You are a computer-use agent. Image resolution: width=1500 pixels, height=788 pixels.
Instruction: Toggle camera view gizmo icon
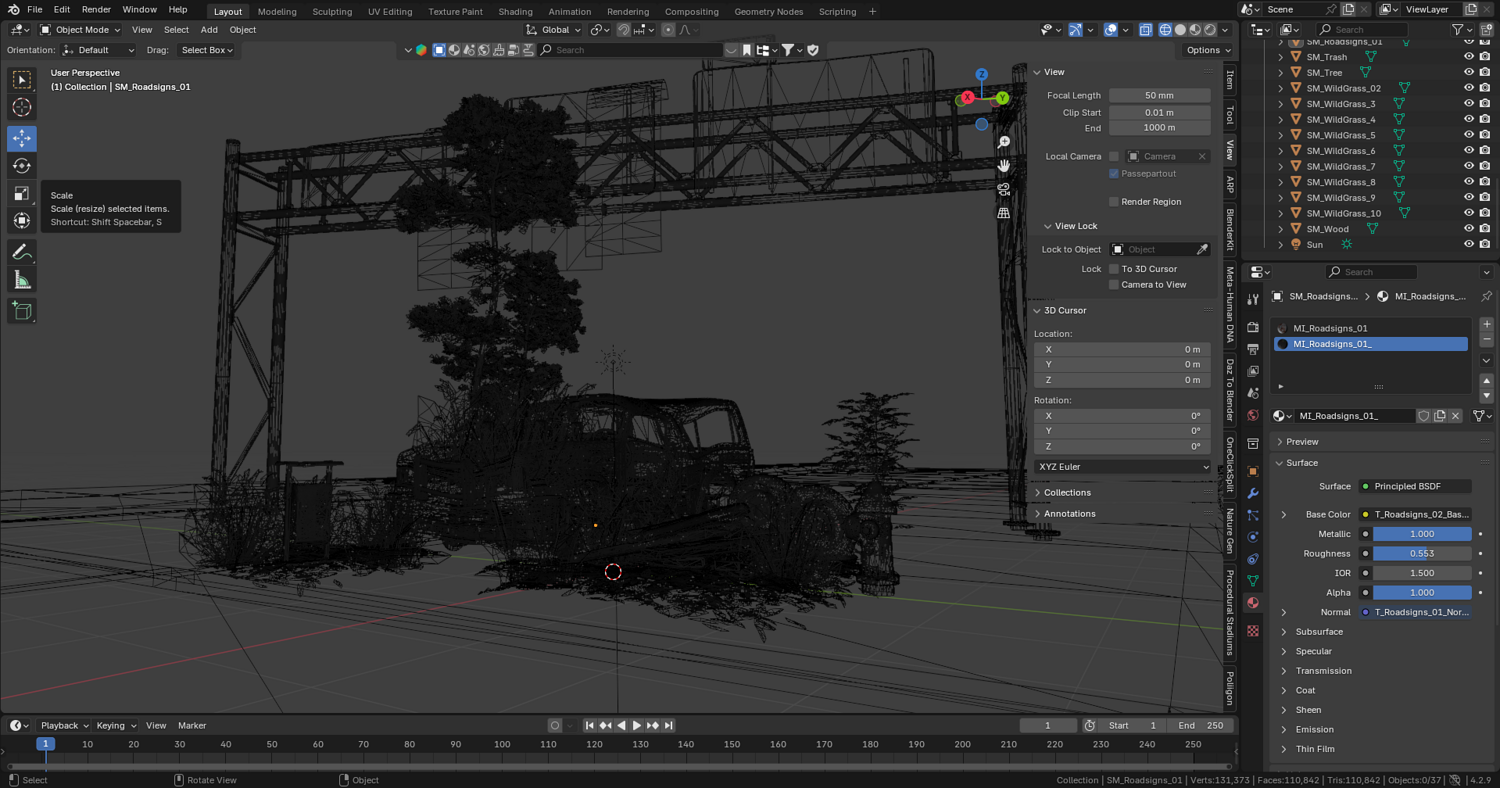[1003, 189]
